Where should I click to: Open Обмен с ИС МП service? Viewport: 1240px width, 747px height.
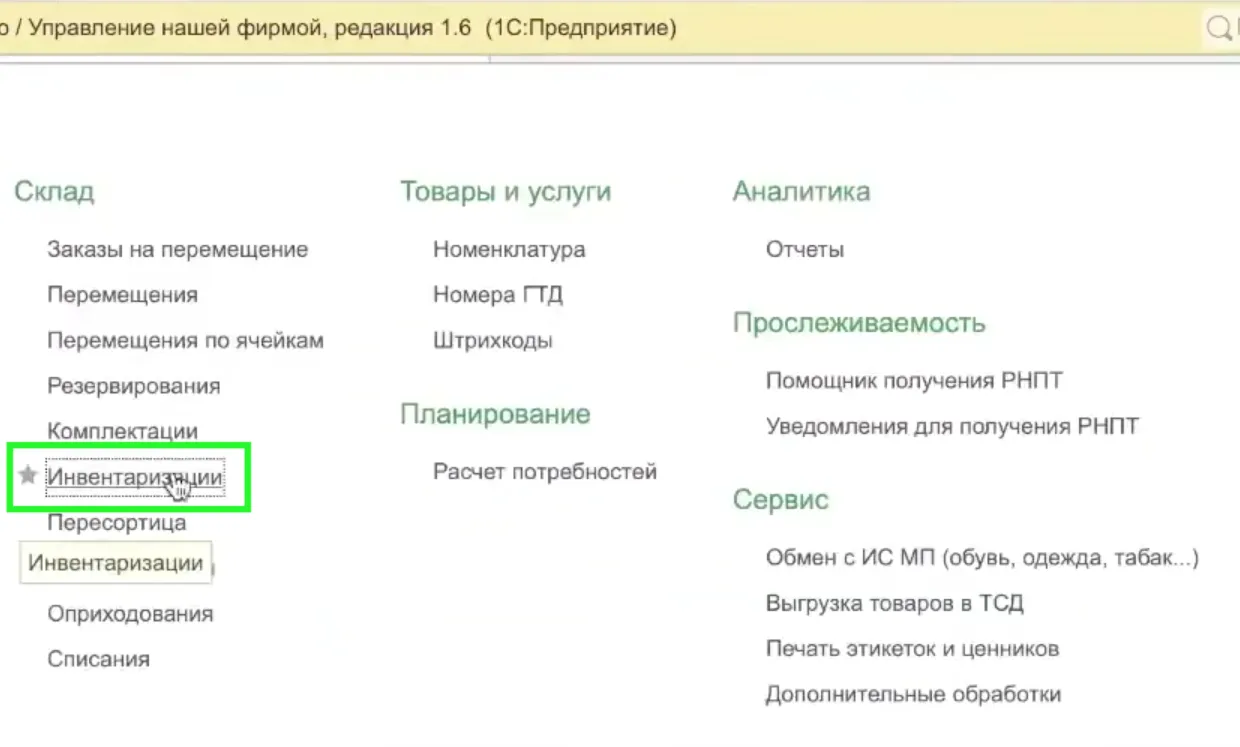point(981,558)
